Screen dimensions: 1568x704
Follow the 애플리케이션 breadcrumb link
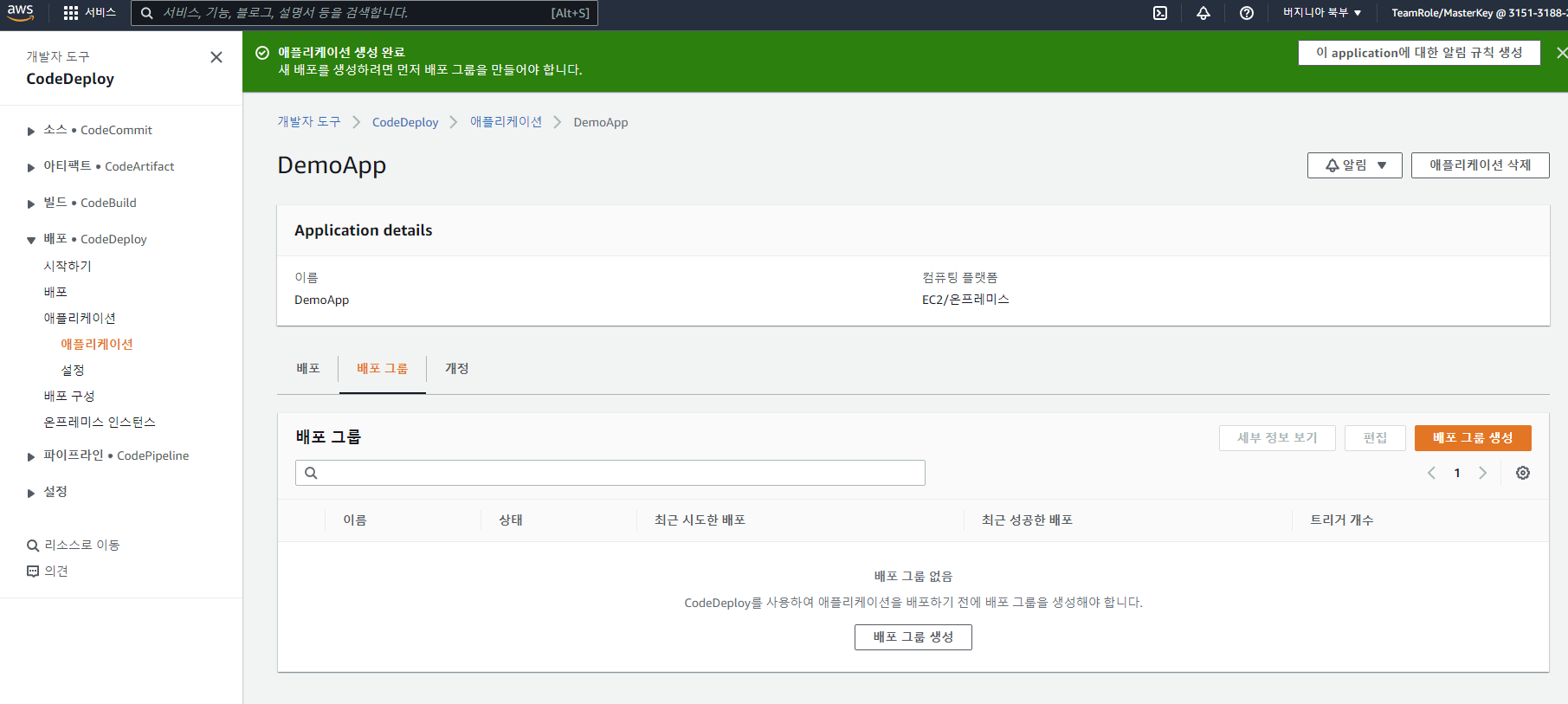(x=506, y=122)
